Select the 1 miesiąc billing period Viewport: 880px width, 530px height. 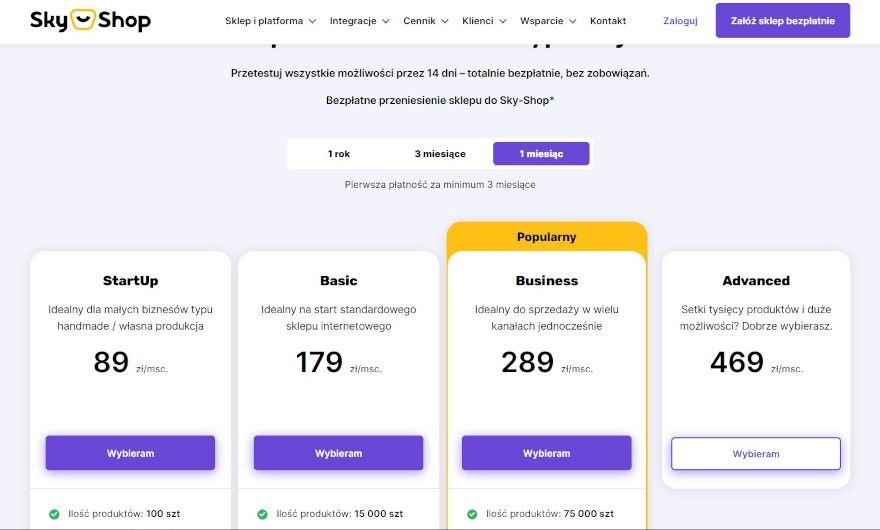(541, 154)
